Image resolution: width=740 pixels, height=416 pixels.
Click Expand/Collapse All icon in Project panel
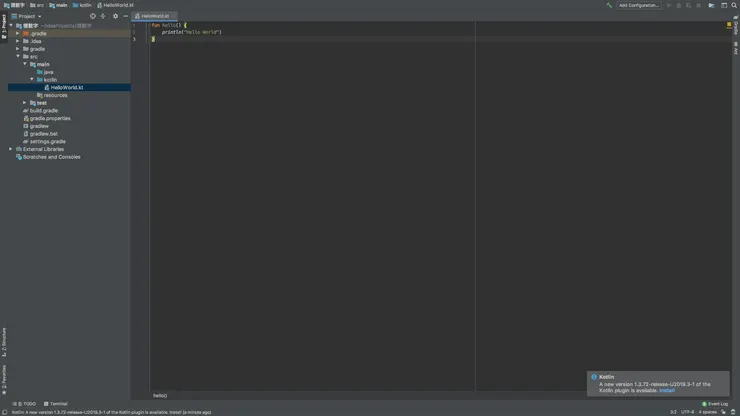coord(103,16)
